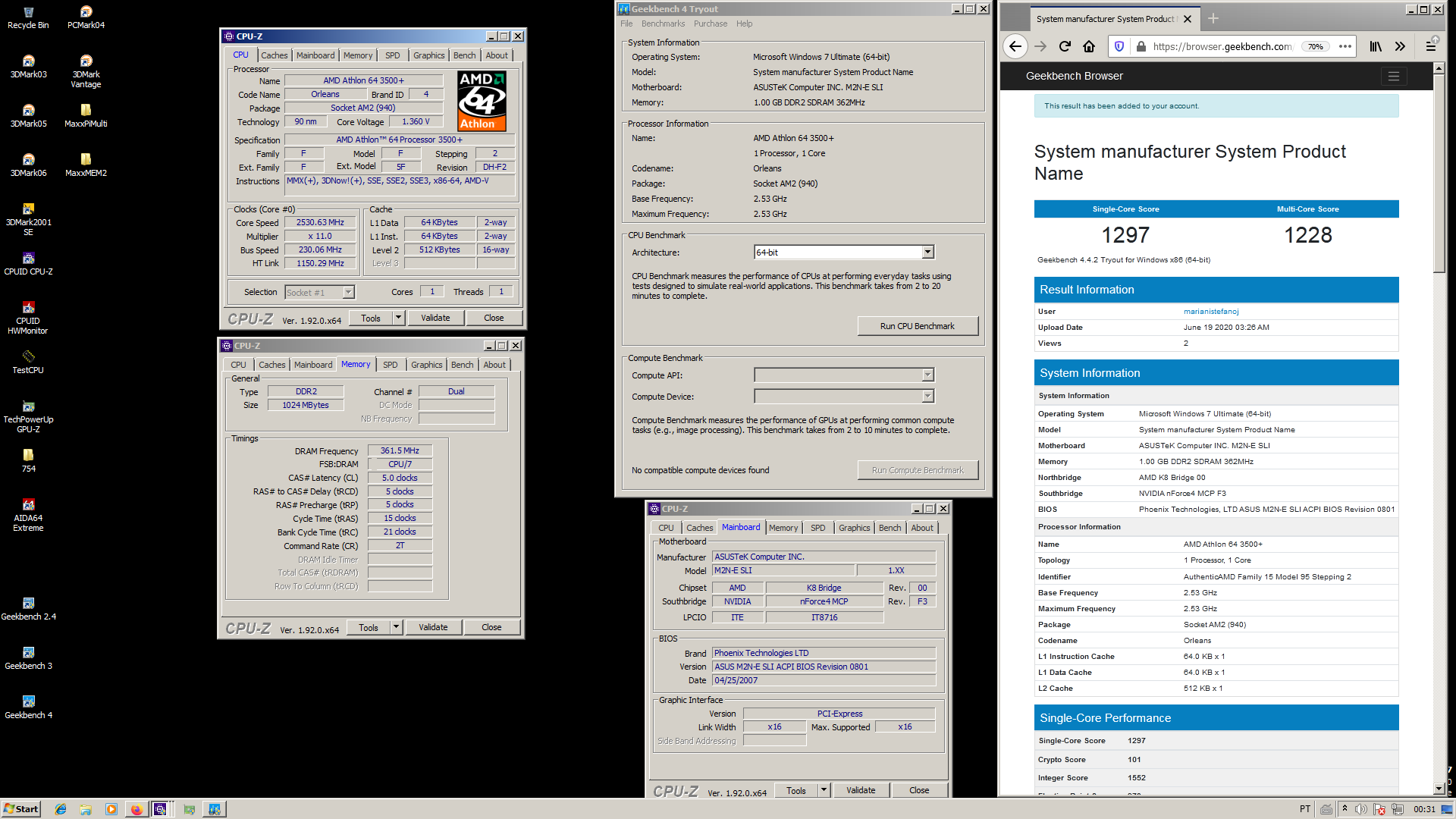Click the Action Center flag tray icon

[1379, 809]
